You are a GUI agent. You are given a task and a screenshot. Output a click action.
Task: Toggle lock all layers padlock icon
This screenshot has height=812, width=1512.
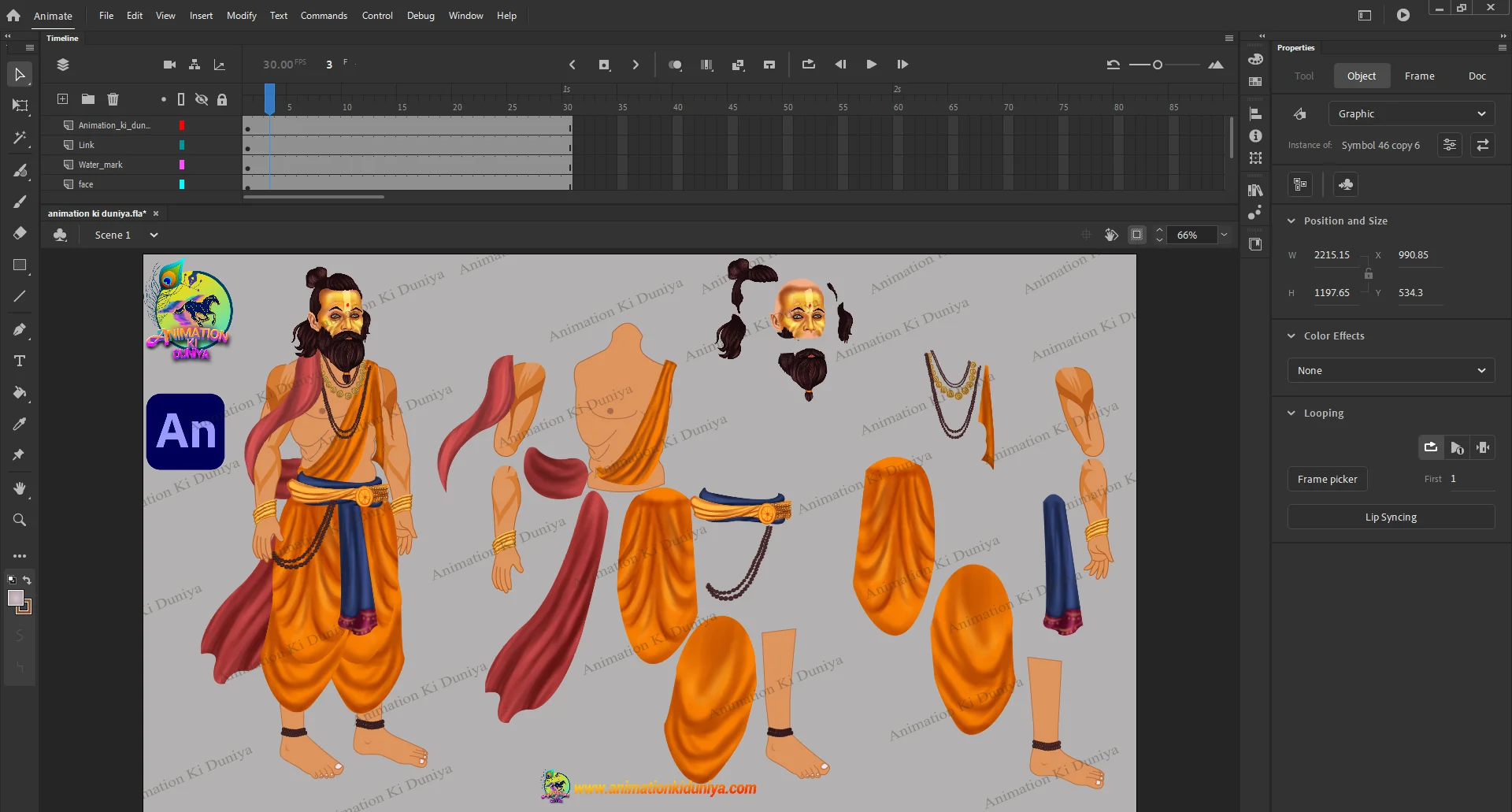[222, 99]
